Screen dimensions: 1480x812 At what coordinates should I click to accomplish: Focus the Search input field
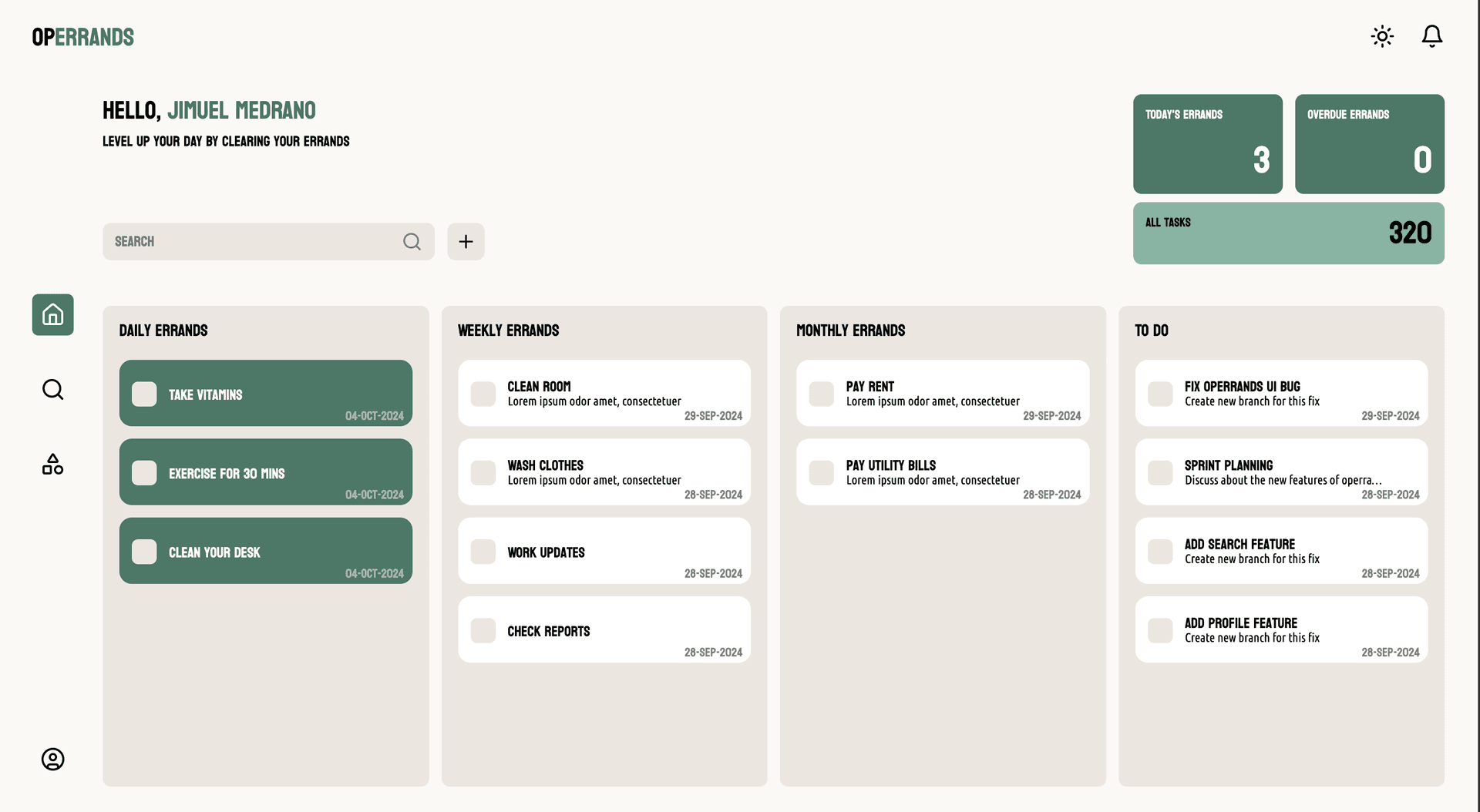point(254,242)
